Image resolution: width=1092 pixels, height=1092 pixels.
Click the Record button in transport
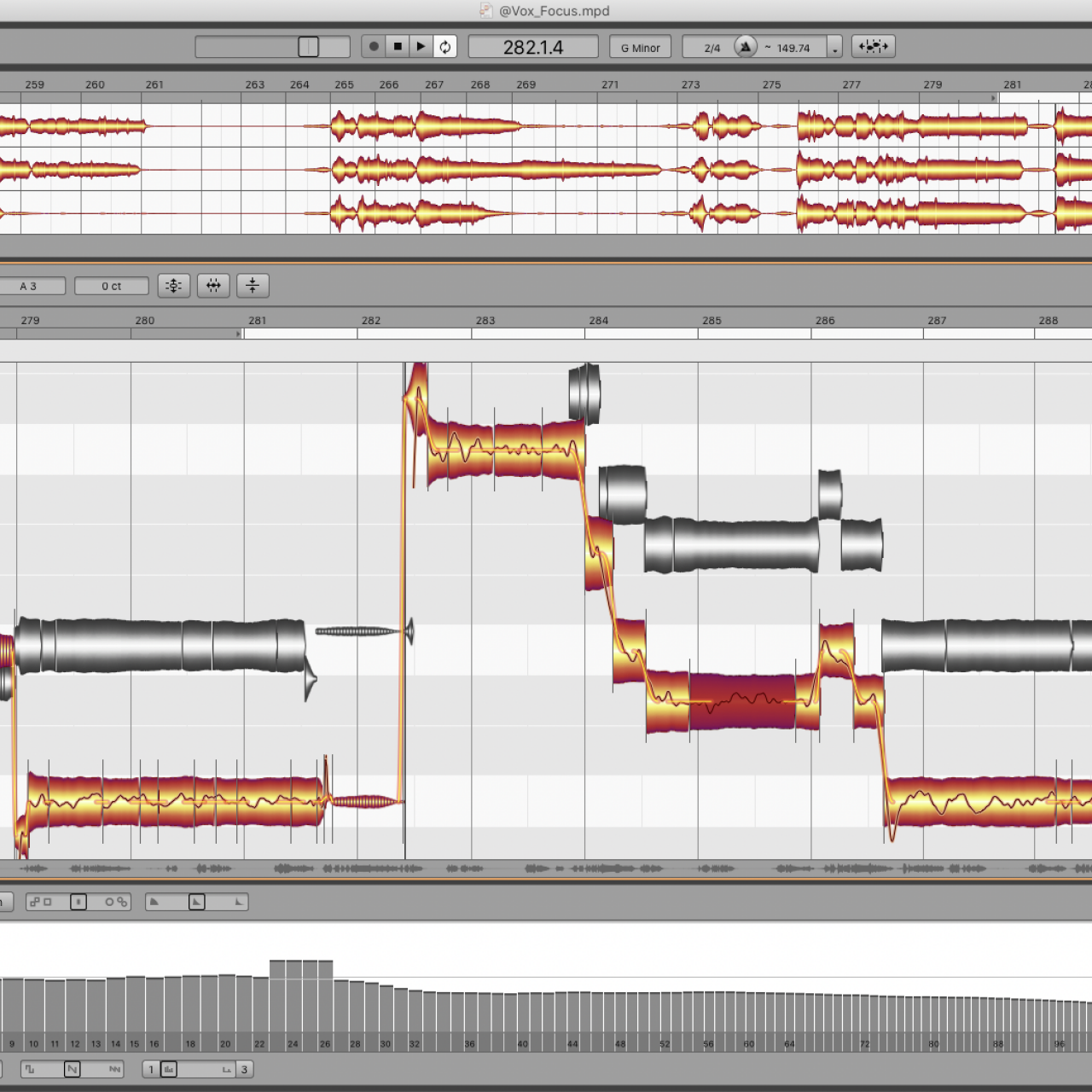tap(374, 46)
